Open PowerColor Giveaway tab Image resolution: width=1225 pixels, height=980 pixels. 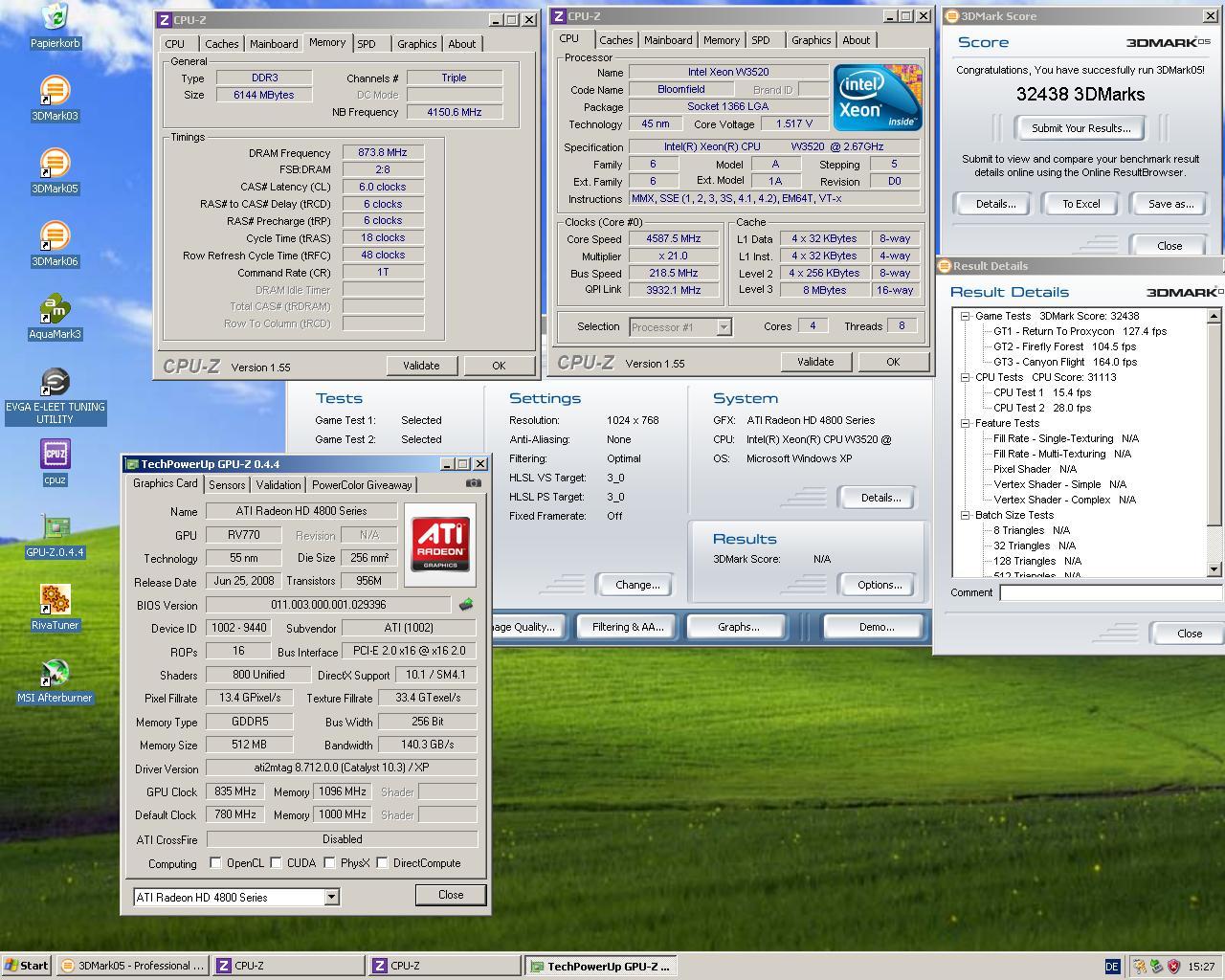[x=362, y=485]
